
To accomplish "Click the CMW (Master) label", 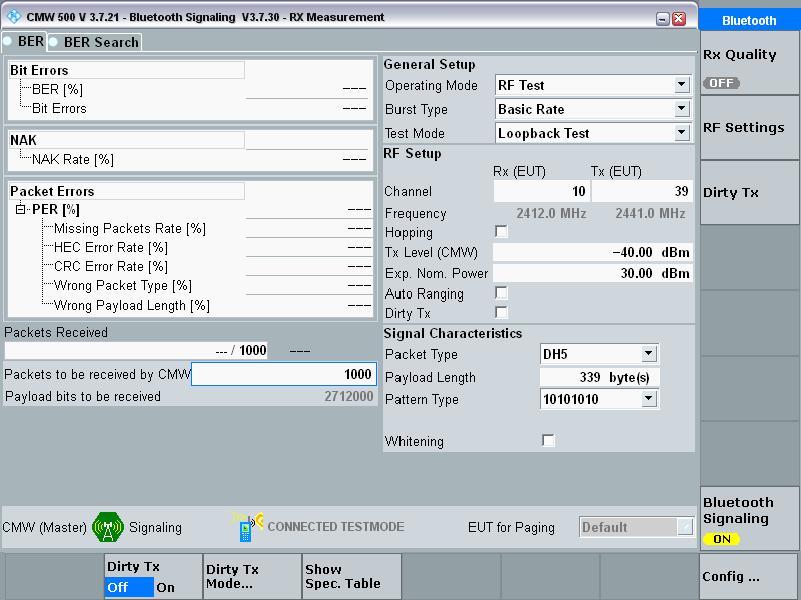I will tap(44, 527).
